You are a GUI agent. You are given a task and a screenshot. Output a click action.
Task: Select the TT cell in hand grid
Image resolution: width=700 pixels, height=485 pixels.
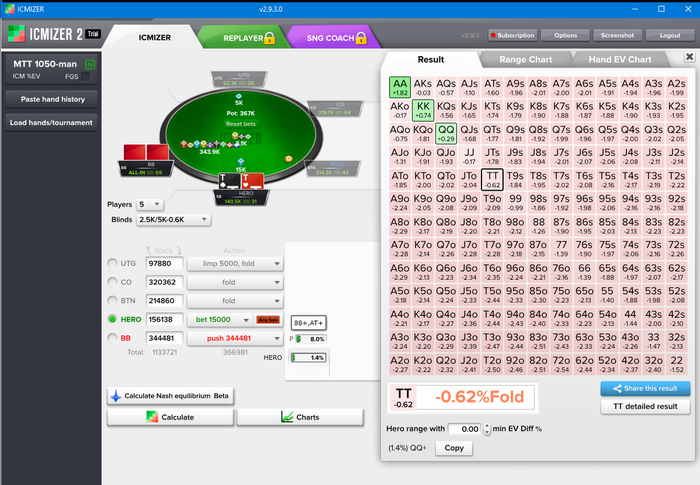pos(492,180)
